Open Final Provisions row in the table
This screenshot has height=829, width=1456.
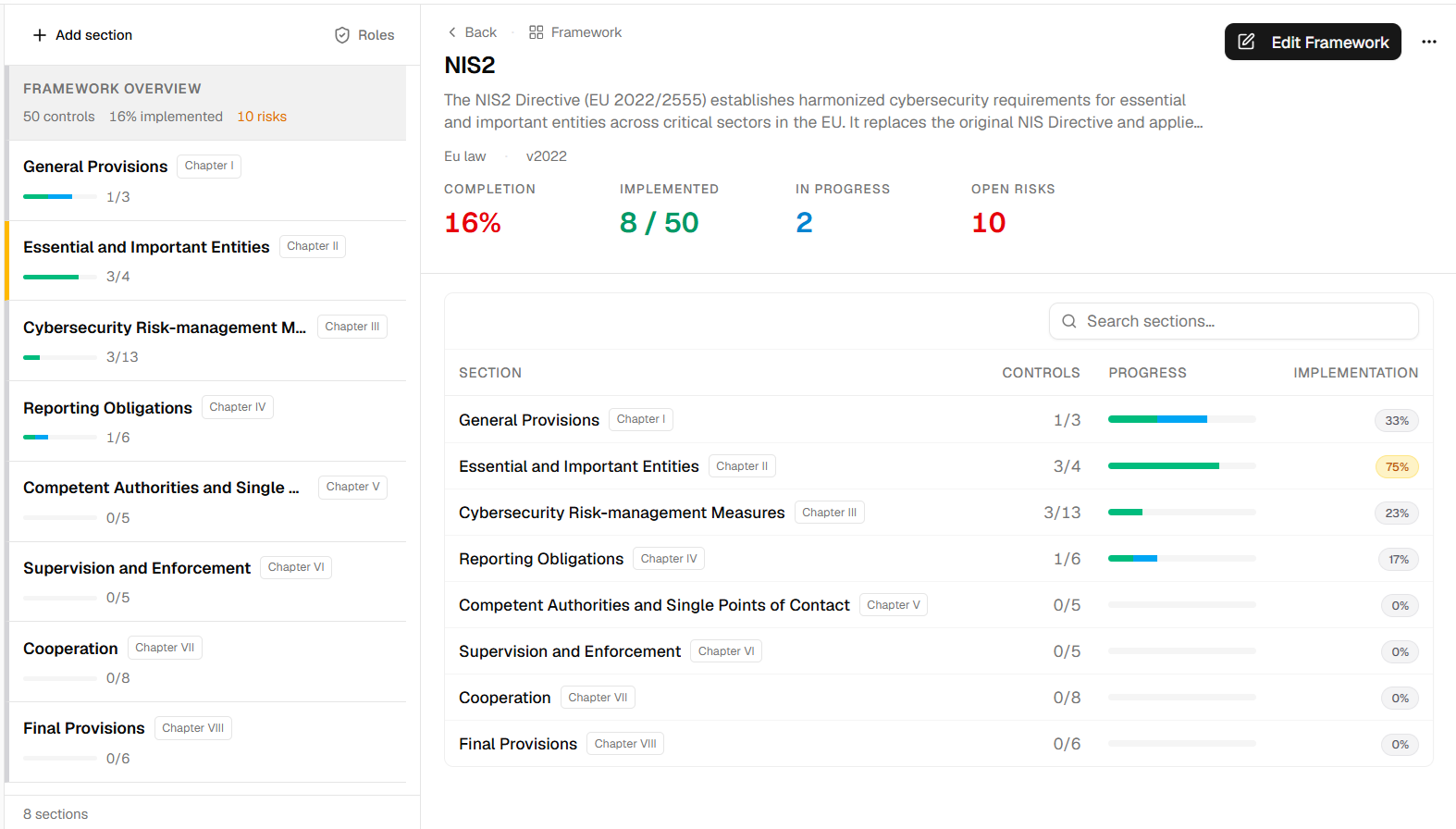(x=939, y=744)
